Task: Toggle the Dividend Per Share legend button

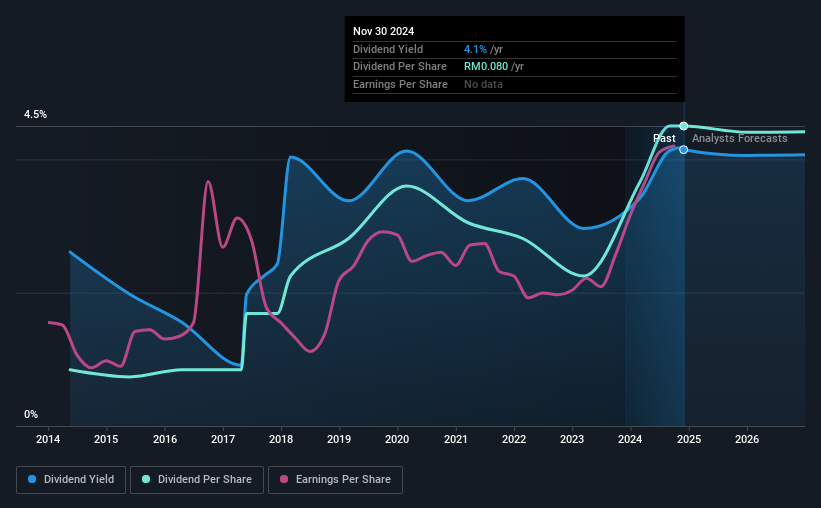Action: pyautogui.click(x=197, y=480)
